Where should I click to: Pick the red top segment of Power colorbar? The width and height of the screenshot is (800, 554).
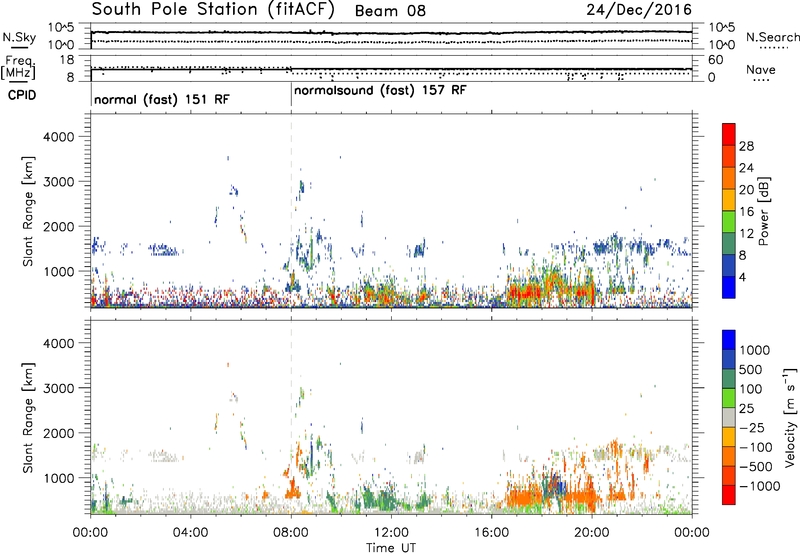click(x=729, y=134)
